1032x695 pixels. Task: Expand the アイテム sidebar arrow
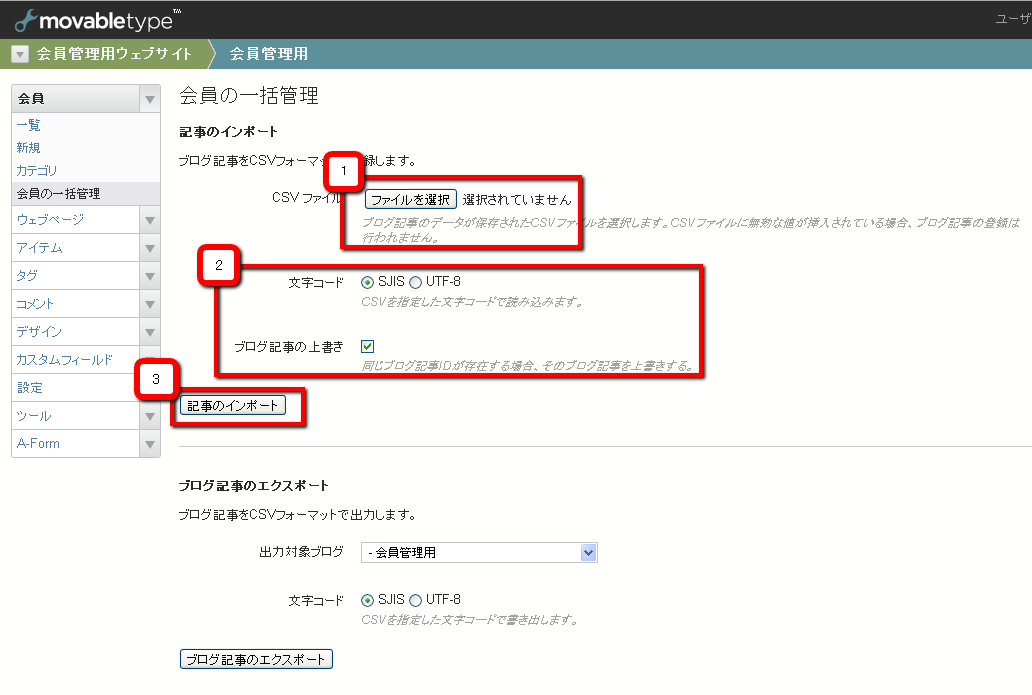click(150, 248)
